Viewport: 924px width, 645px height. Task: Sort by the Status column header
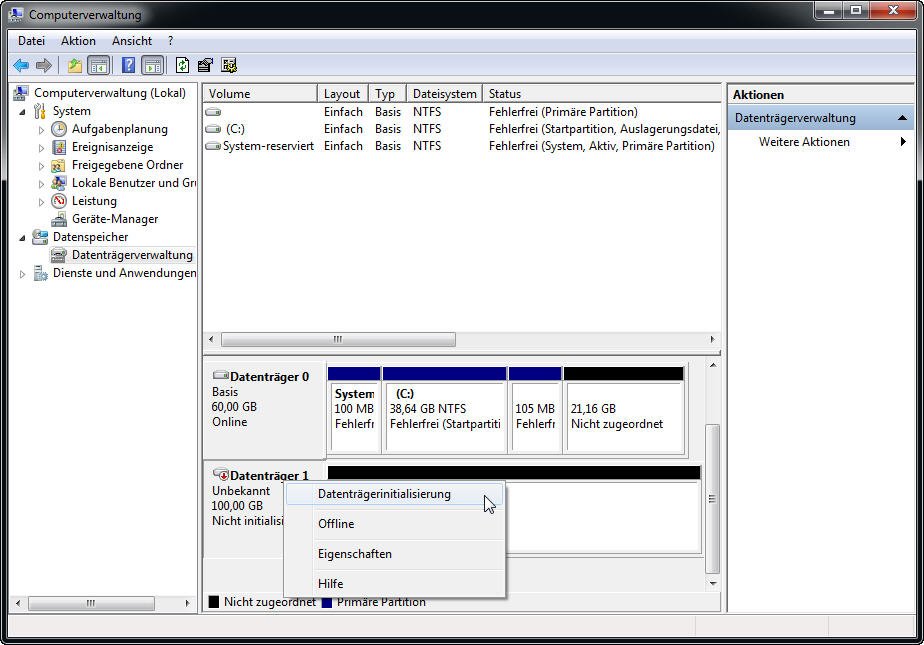[602, 94]
